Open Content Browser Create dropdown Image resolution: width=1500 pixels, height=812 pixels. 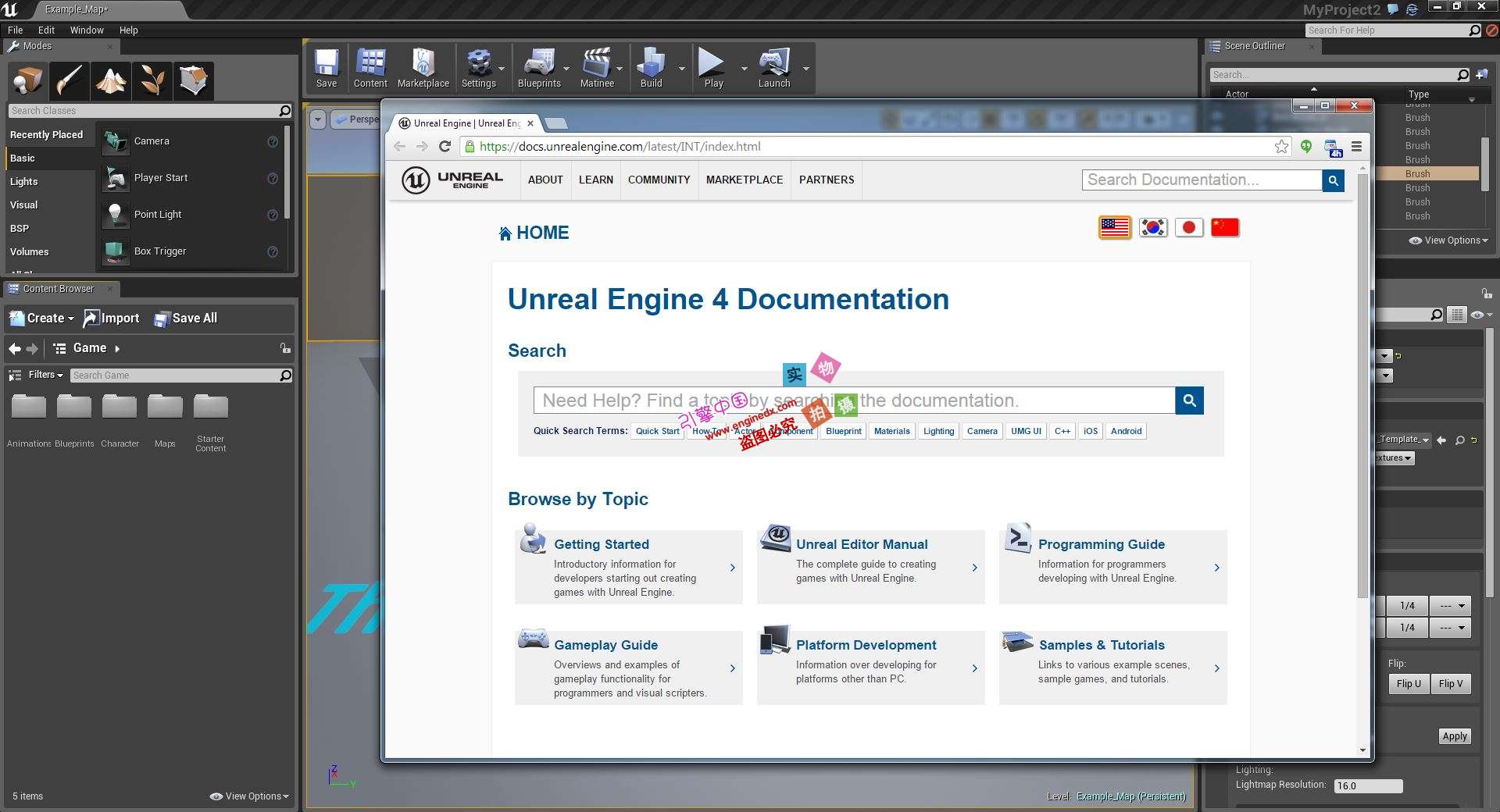[41, 319]
